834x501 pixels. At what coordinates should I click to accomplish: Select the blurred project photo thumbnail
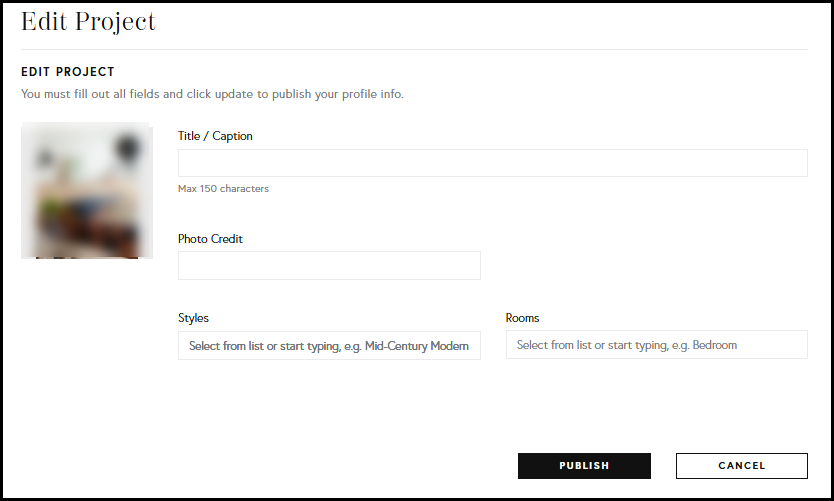pyautogui.click(x=87, y=191)
